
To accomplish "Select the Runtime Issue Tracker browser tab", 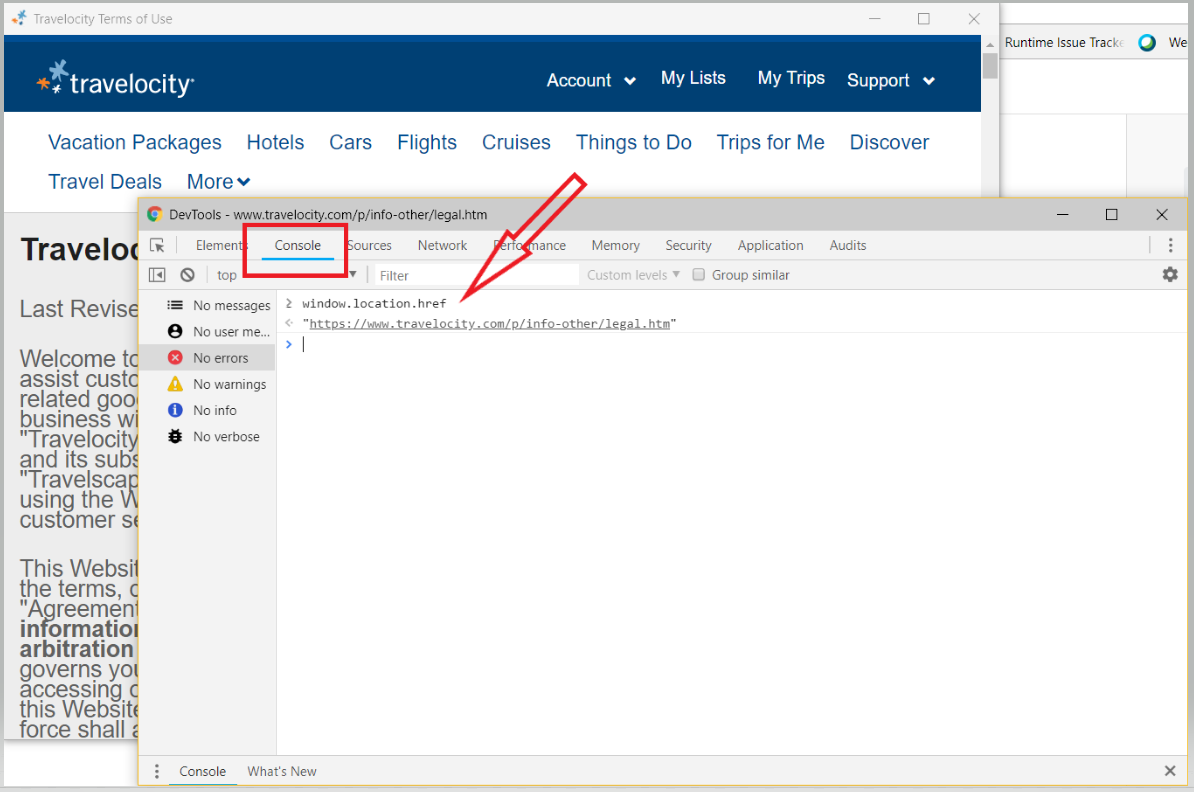I will click(1064, 43).
